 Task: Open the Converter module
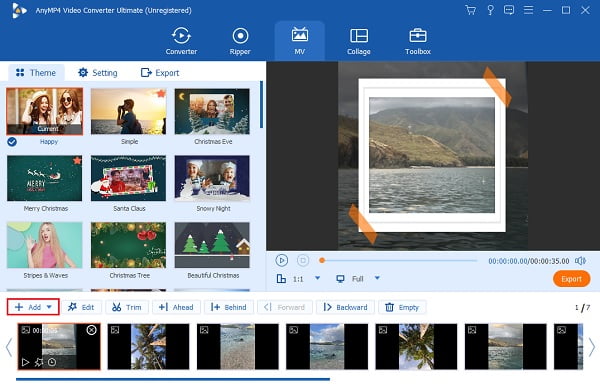pyautogui.click(x=181, y=41)
